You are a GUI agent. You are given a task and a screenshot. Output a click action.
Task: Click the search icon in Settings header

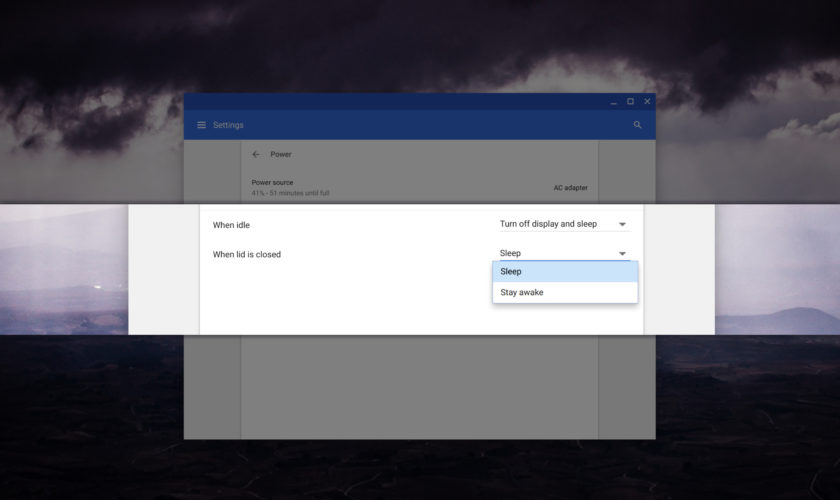[x=638, y=125]
